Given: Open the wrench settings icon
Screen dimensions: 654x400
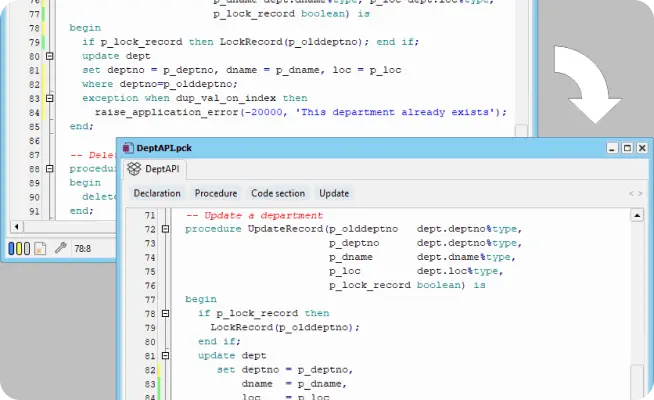Looking at the screenshot, I should click(x=60, y=247).
